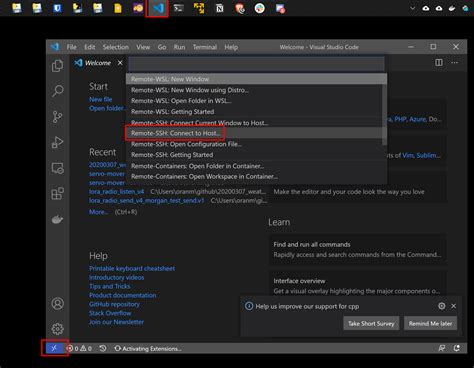Click the VS Code logo in title bar
The width and height of the screenshot is (474, 368).
point(55,47)
